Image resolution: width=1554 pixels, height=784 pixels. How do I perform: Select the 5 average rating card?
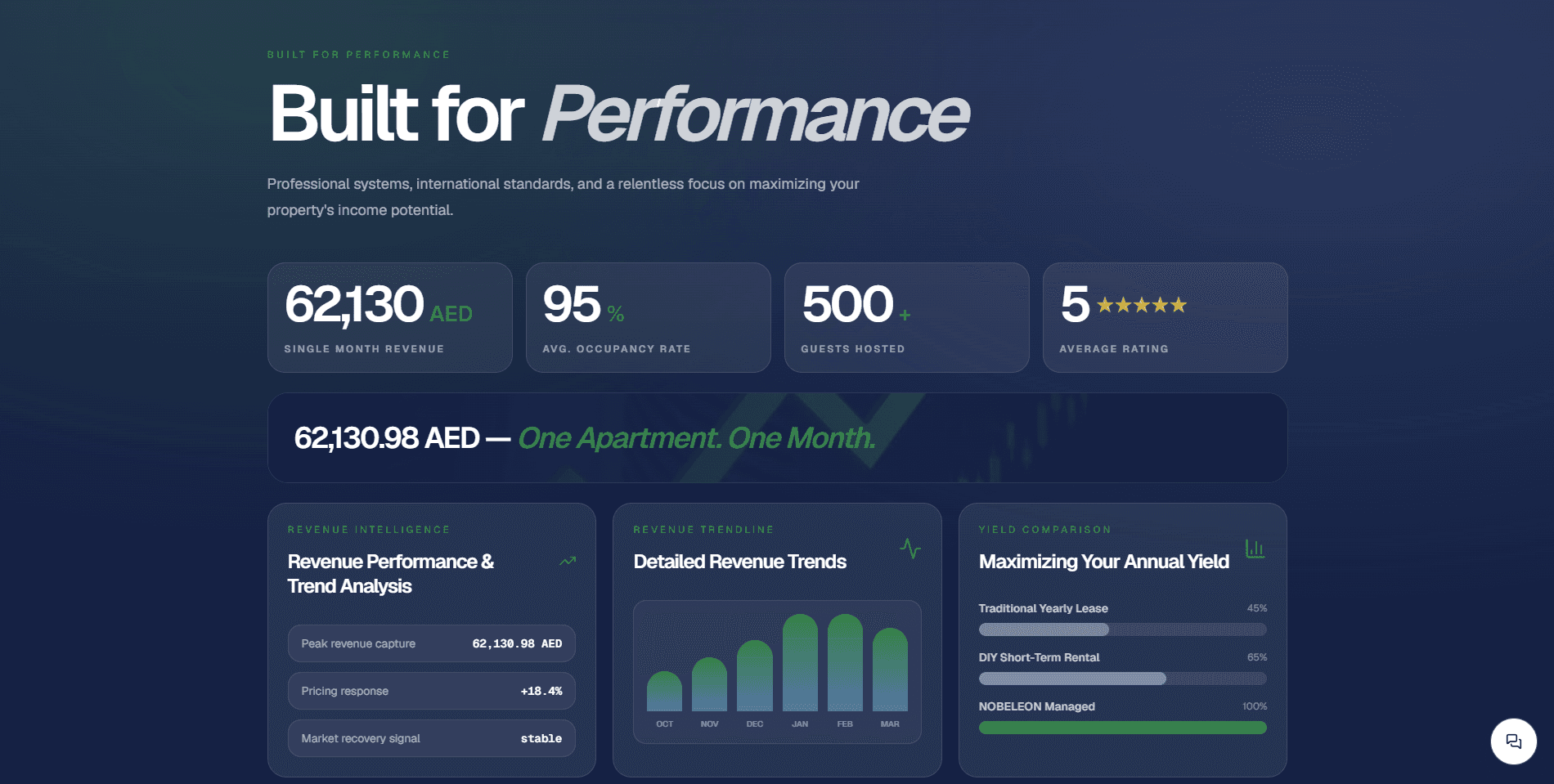tap(1165, 317)
